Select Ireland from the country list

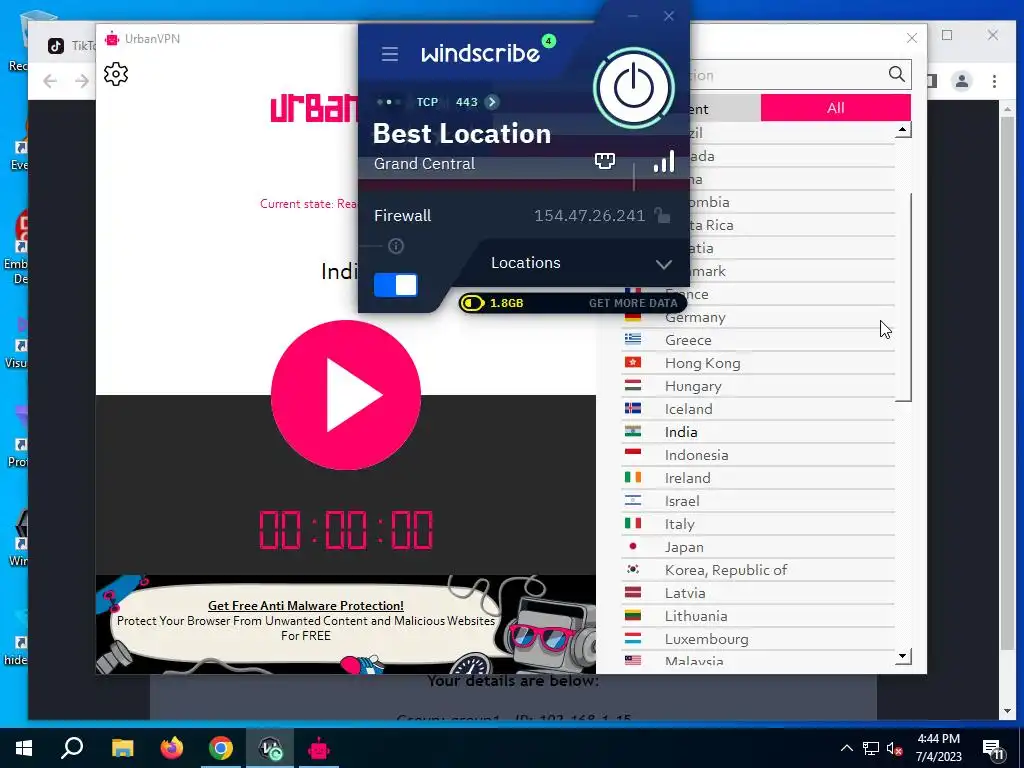tap(758, 478)
